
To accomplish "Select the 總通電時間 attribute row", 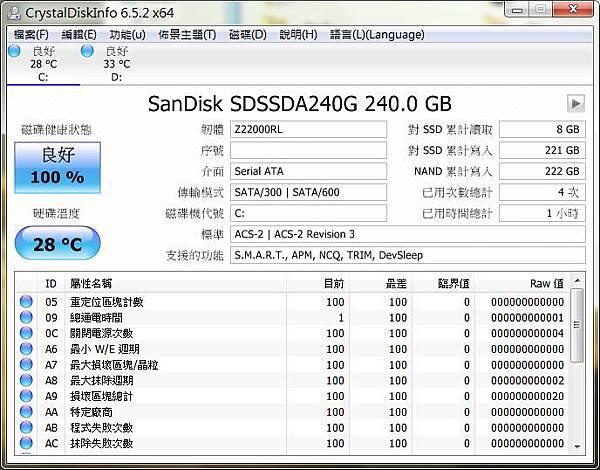I will 293,318.
